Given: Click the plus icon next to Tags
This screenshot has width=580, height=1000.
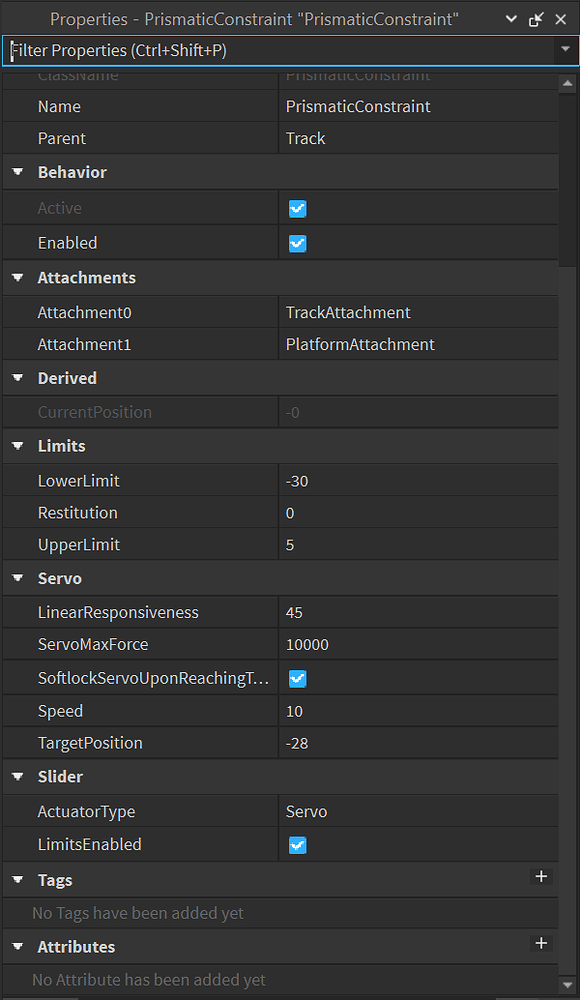Looking at the screenshot, I should click(x=541, y=877).
